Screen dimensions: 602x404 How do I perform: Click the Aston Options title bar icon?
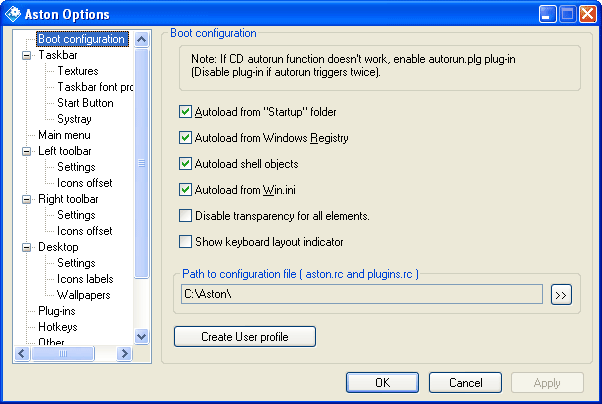click(13, 14)
